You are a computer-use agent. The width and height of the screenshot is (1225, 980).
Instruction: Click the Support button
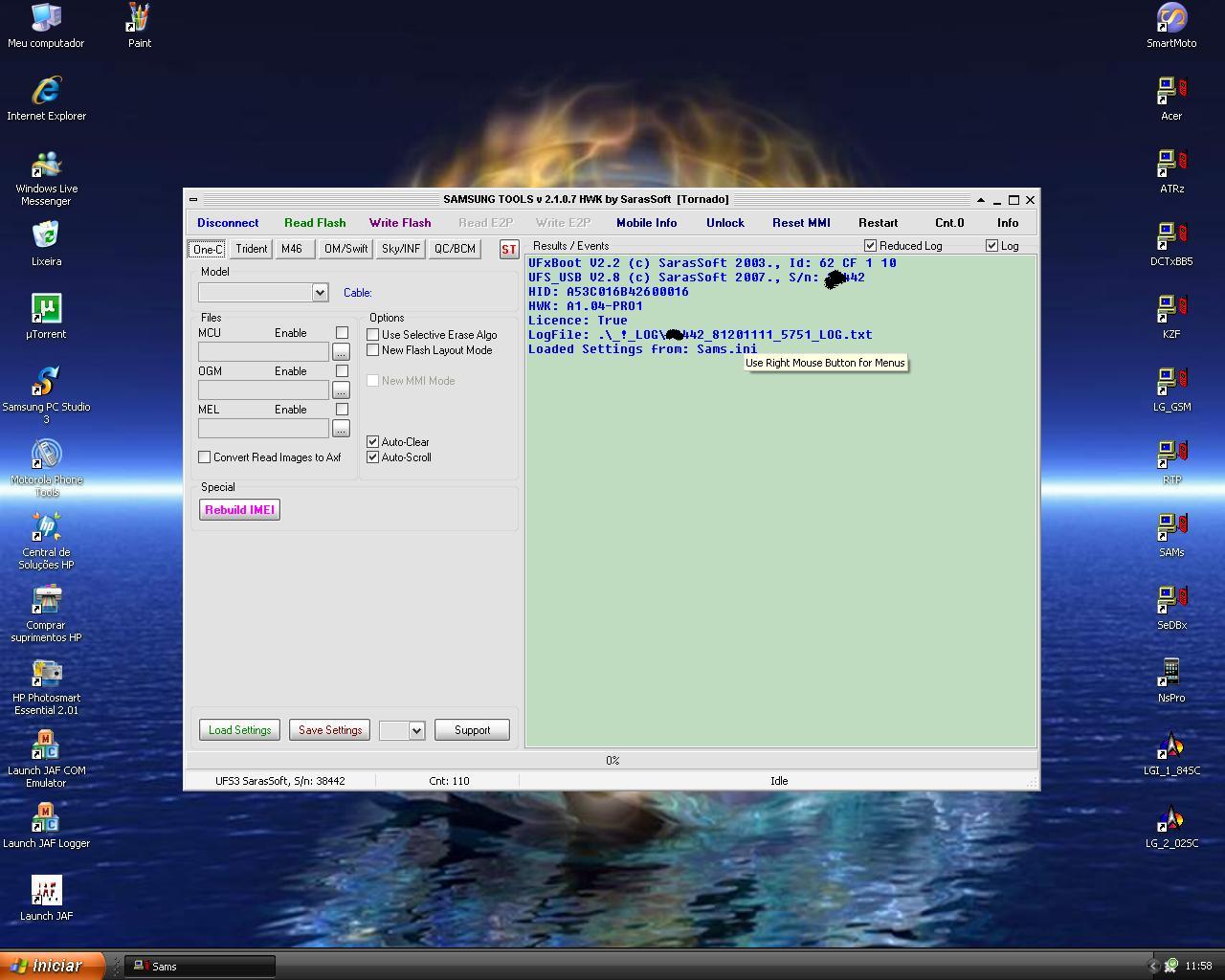(x=472, y=730)
